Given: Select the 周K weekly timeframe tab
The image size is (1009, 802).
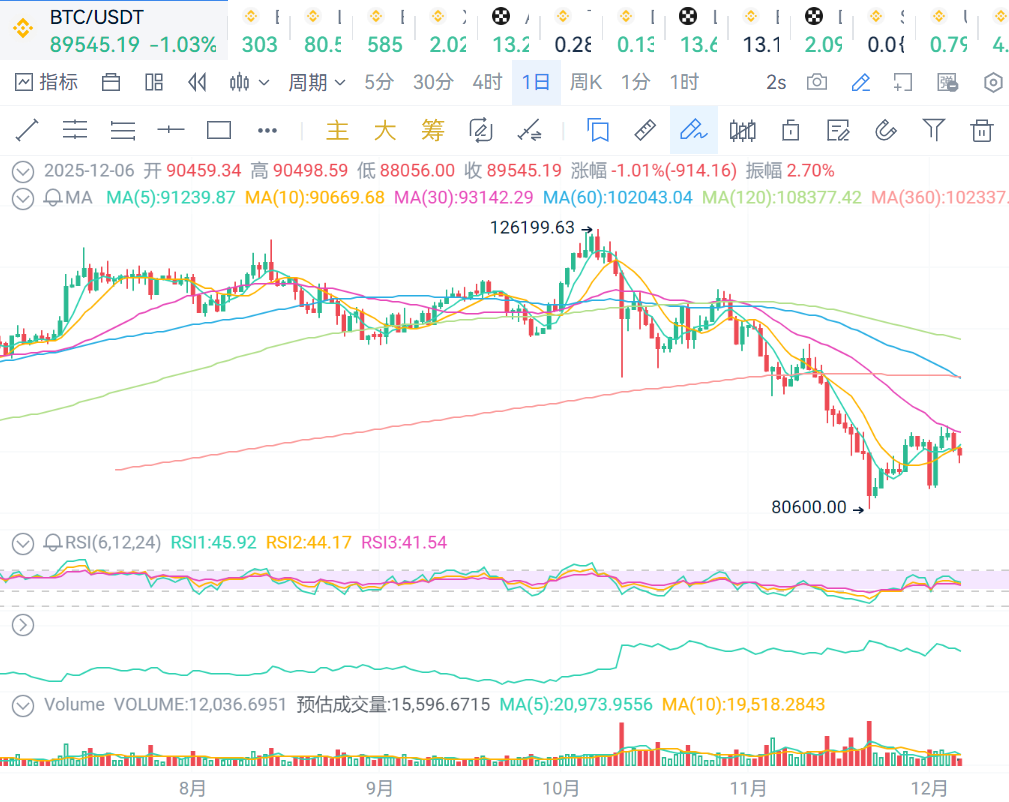Looking at the screenshot, I should pos(585,83).
